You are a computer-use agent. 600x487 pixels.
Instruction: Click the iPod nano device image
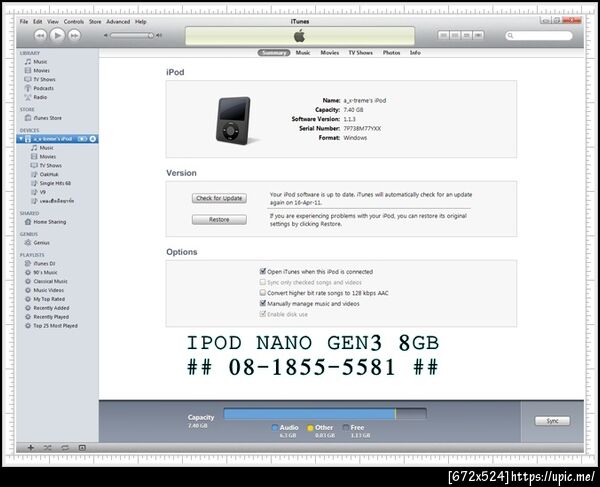pyautogui.click(x=234, y=121)
